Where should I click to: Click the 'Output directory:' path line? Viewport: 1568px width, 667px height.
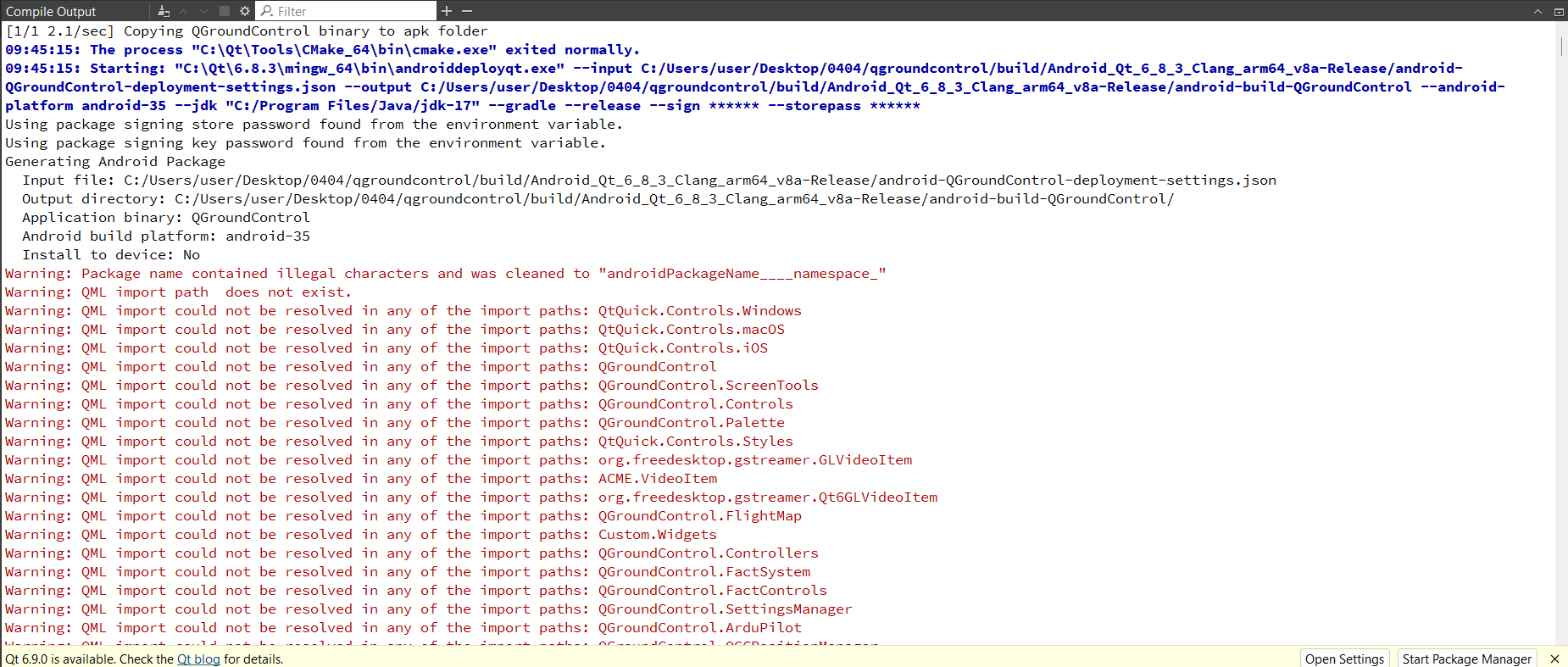598,198
